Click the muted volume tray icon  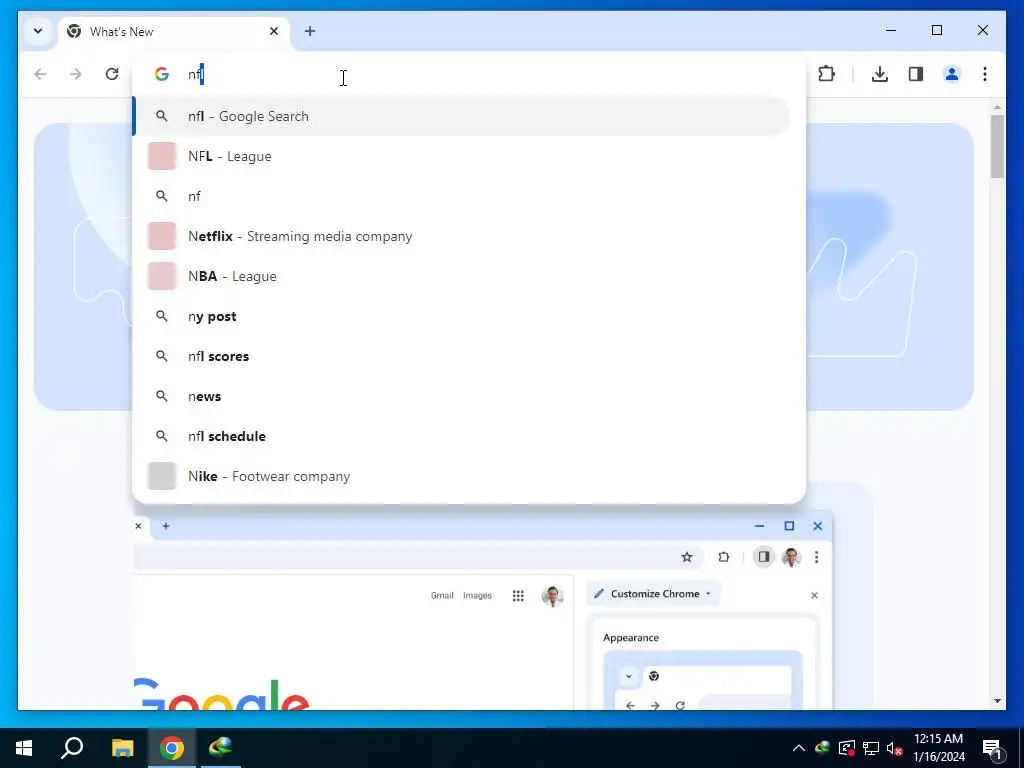click(895, 748)
